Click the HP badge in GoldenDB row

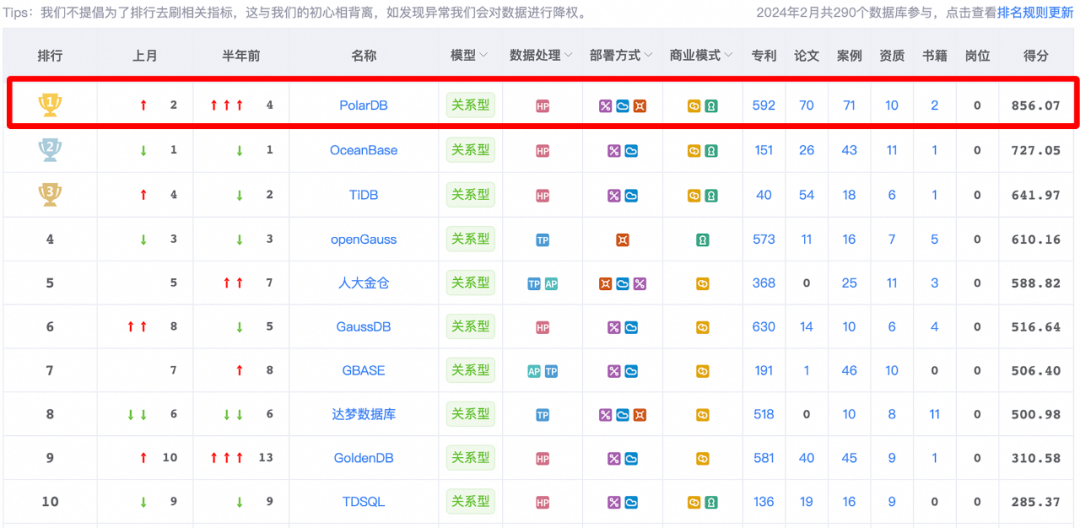click(x=543, y=458)
